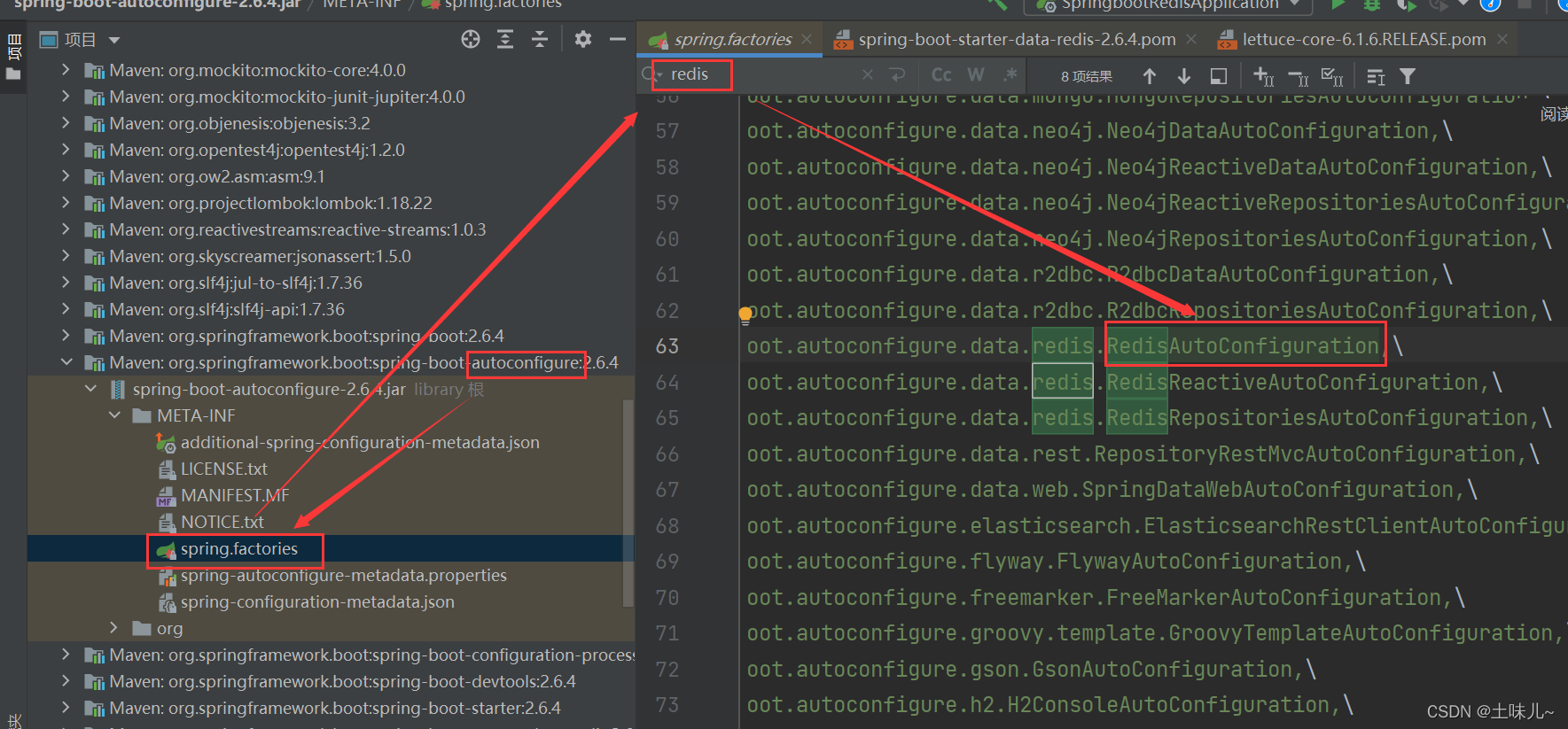Screen dimensions: 1568x729
Task: Open additional-spring-configuration-metadata.json file
Action: pyautogui.click(x=360, y=442)
